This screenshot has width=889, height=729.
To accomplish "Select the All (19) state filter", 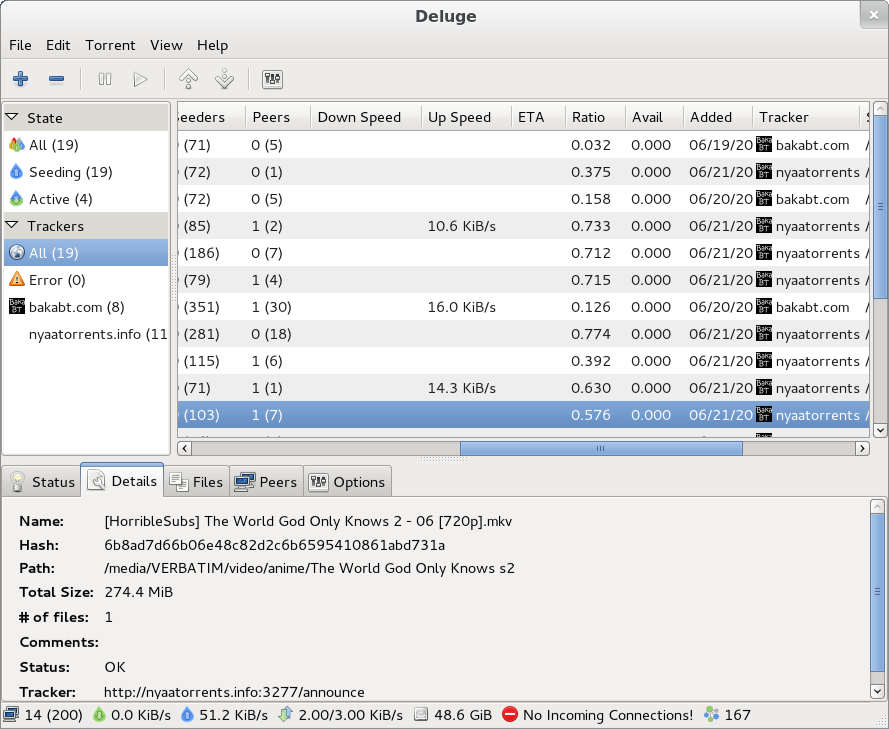I will coord(86,145).
